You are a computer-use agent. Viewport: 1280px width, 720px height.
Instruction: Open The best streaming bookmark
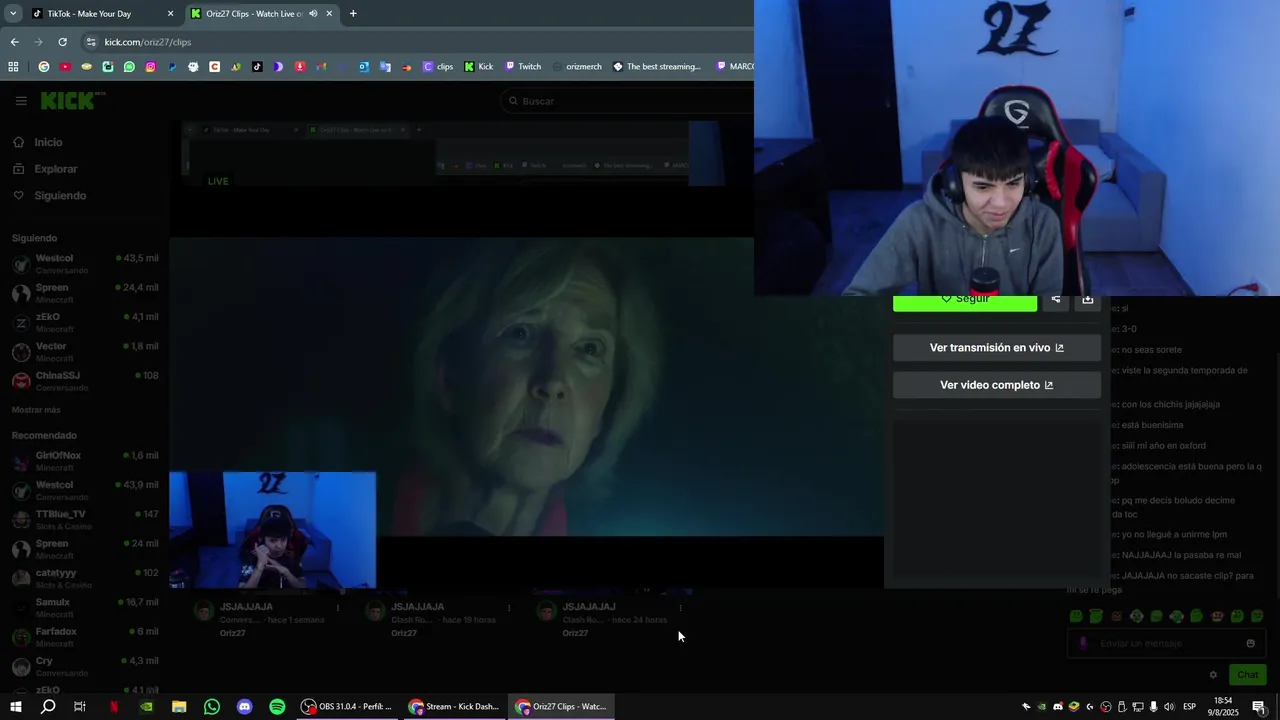657,67
